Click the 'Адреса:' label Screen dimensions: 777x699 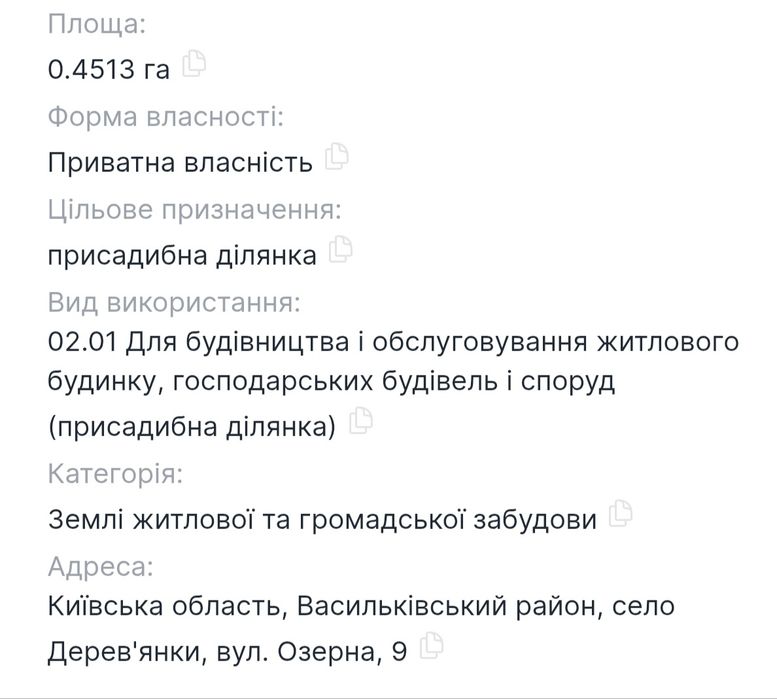[101, 568]
